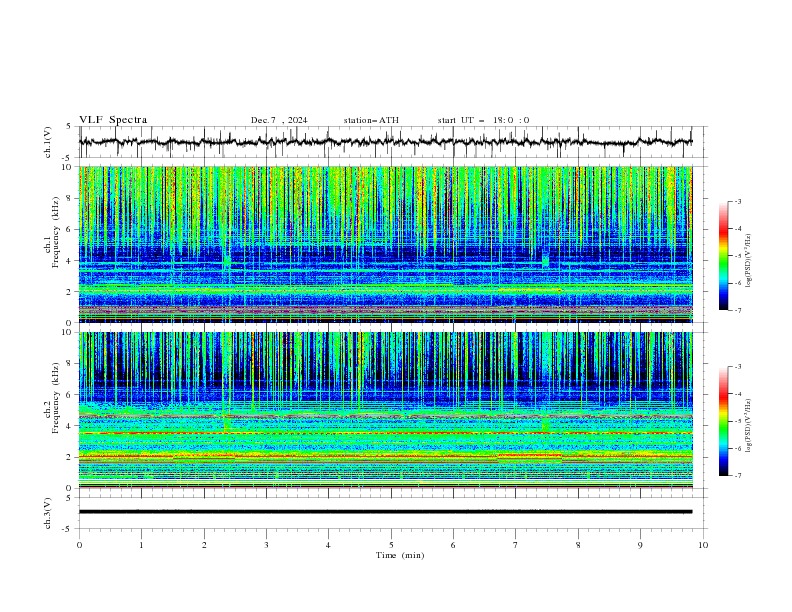Screen dimensions: 792x612
Task: Select the 'start UT = 18:0 :0' text
Action: click(483, 120)
